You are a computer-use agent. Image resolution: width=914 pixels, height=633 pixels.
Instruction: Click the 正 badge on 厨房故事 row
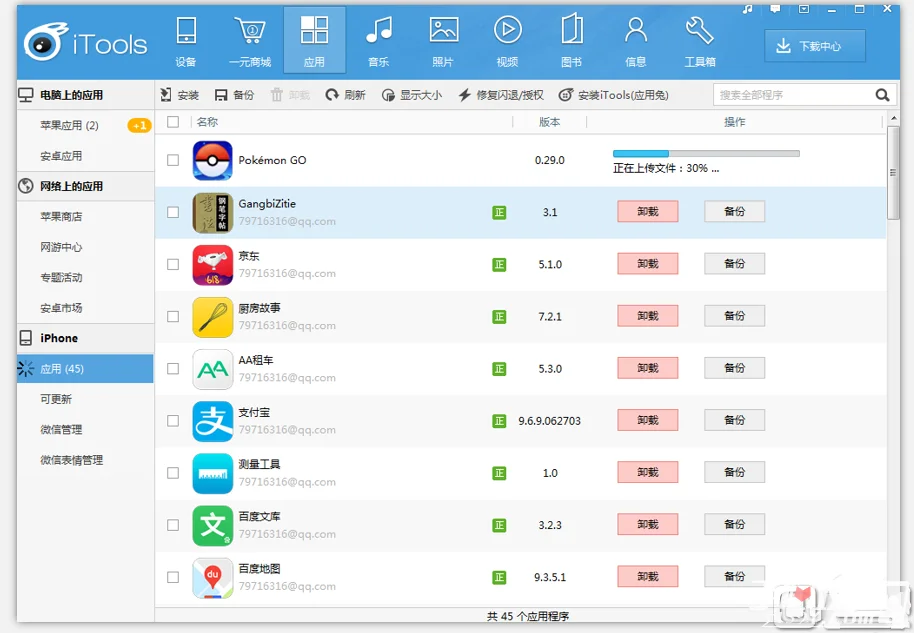click(x=499, y=316)
